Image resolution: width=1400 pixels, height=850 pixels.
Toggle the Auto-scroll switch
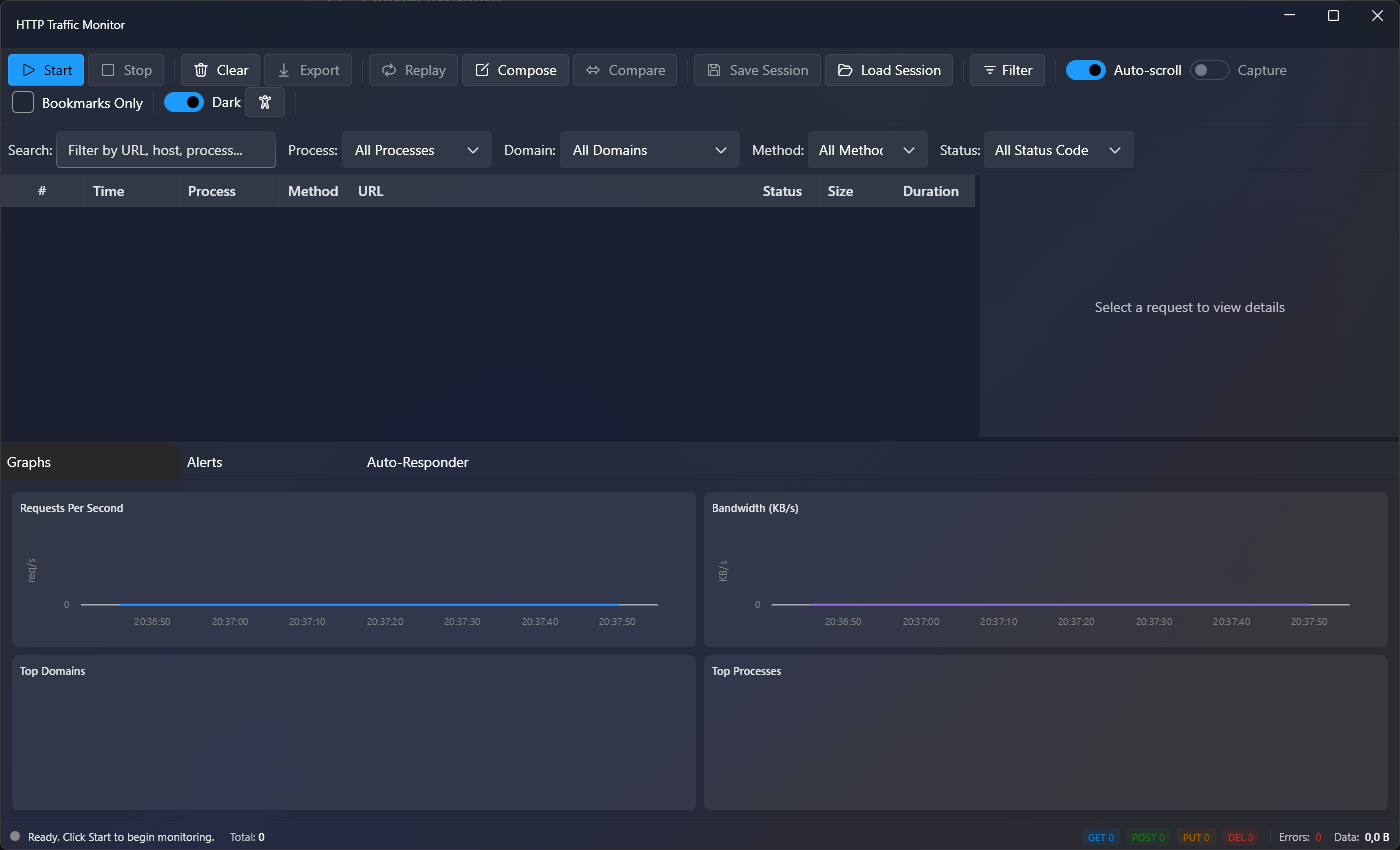pos(1086,70)
